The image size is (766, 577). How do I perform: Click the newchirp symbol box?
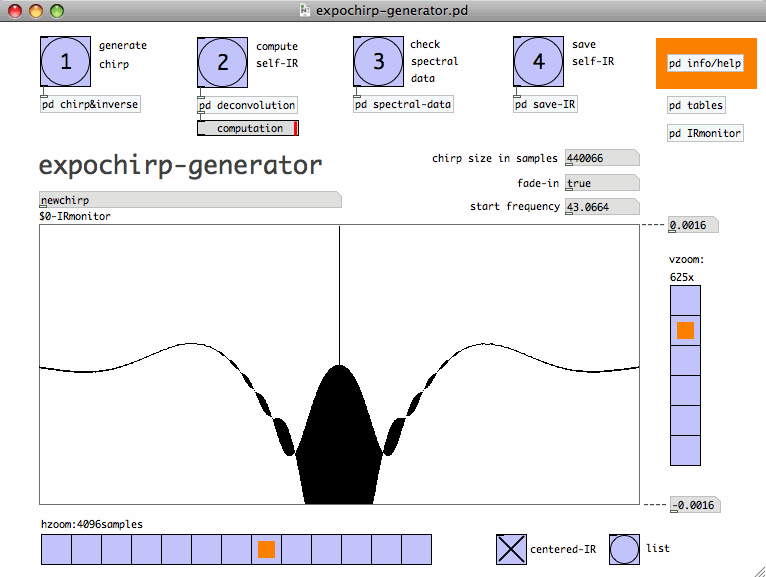[190, 200]
